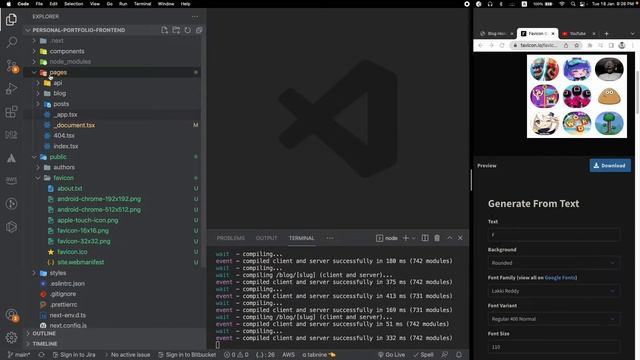This screenshot has height=360, width=640.
Task: Open panel overflow ellipsis next to Terminal
Action: (x=329, y=238)
